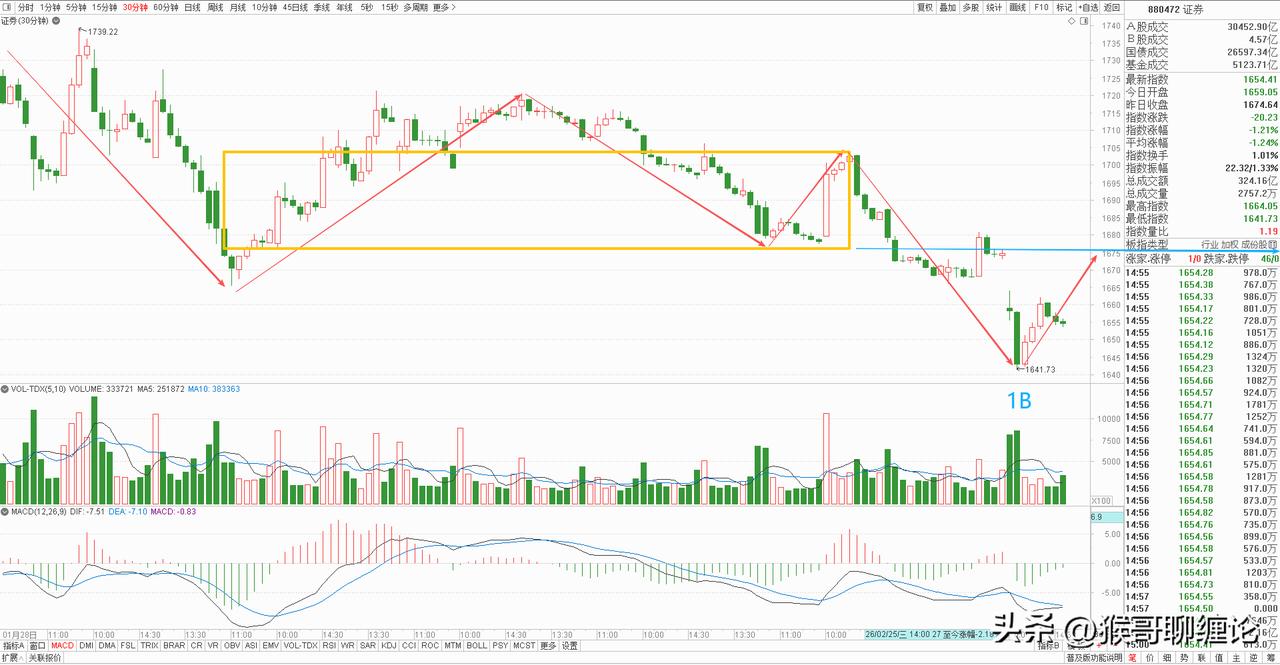The height and width of the screenshot is (665, 1280).
Task: Select the 筹 chip distribution tab
Action: pyautogui.click(x=1269, y=658)
